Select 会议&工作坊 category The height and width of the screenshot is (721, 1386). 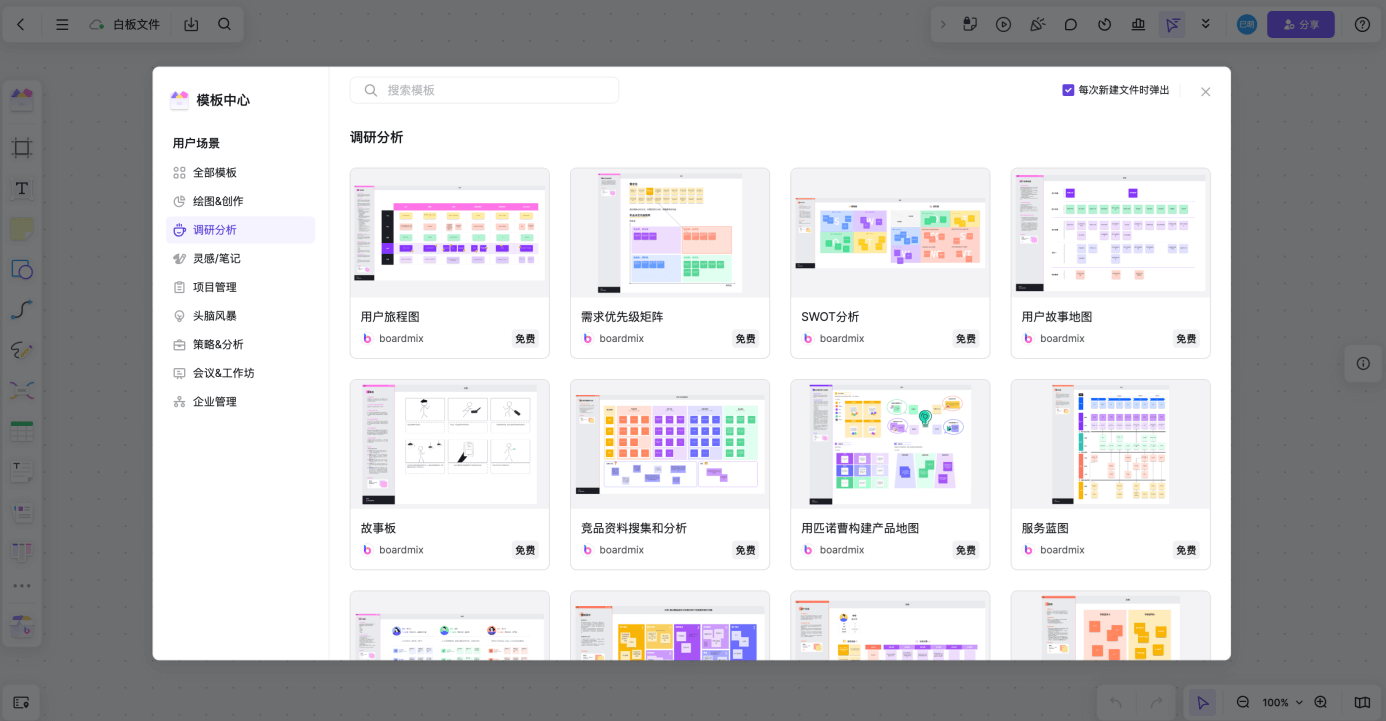point(240,373)
